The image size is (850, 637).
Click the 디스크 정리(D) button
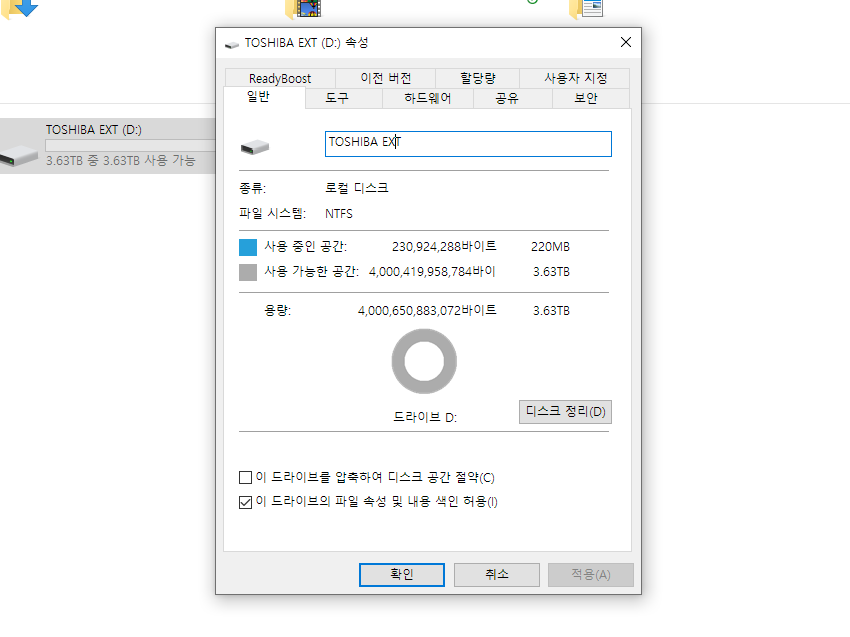click(565, 411)
